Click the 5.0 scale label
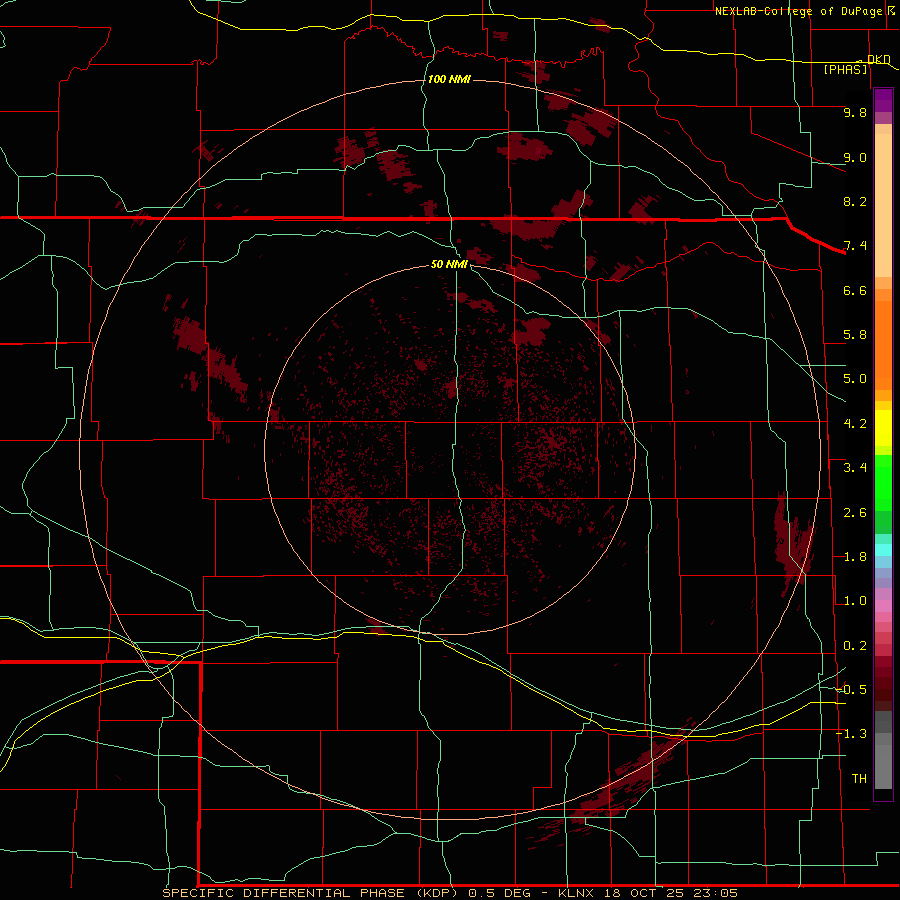 855,379
